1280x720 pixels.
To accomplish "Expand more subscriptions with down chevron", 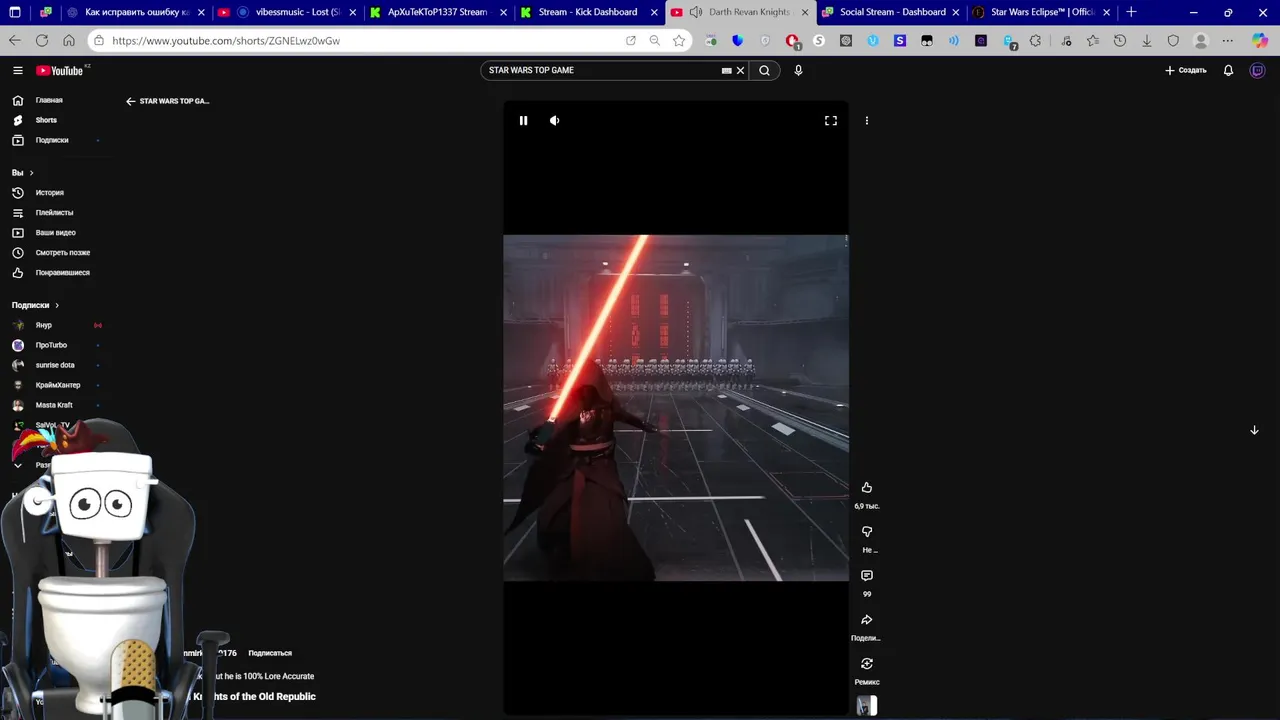I will coord(18,465).
